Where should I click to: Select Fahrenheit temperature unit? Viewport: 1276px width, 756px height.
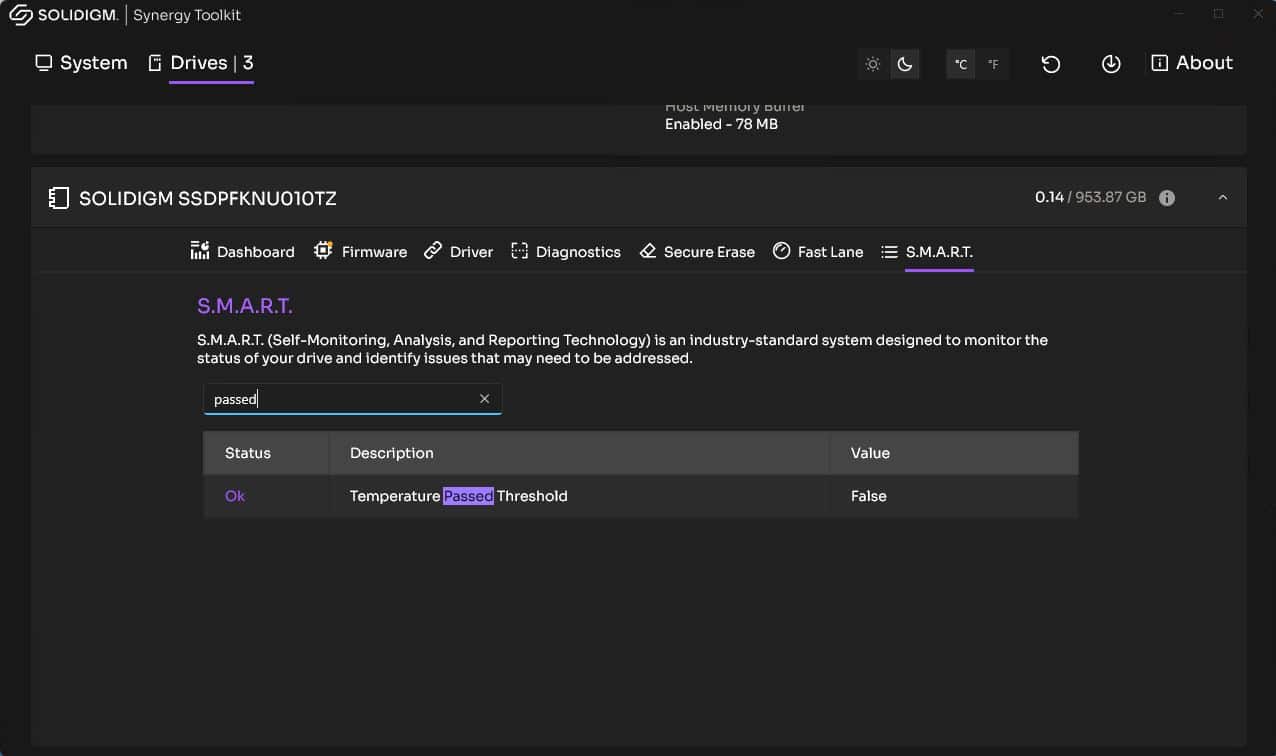pyautogui.click(x=993, y=64)
